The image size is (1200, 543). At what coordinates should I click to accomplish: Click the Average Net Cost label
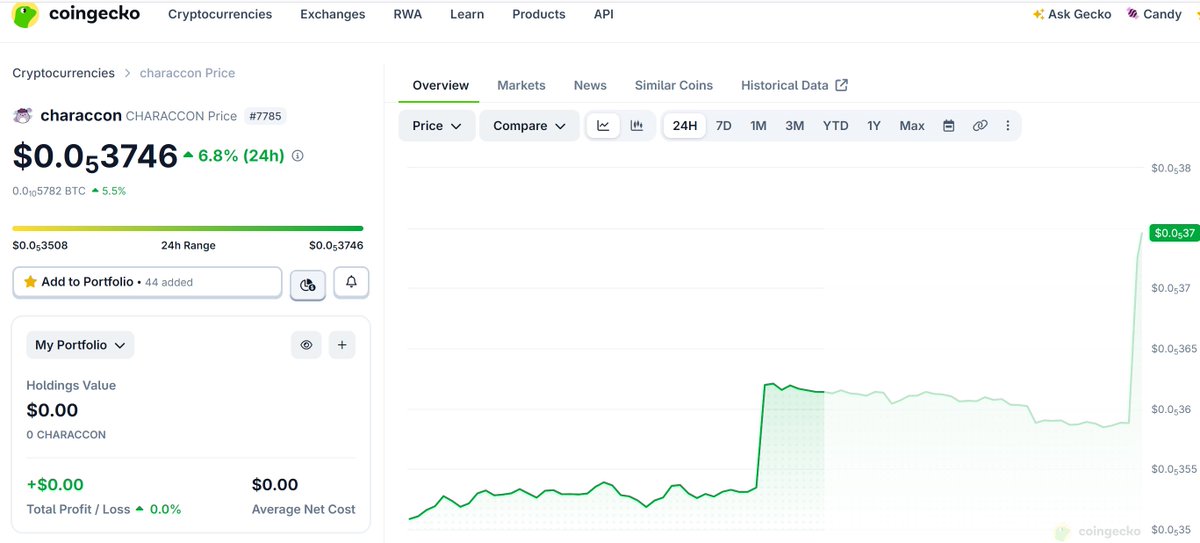point(304,509)
